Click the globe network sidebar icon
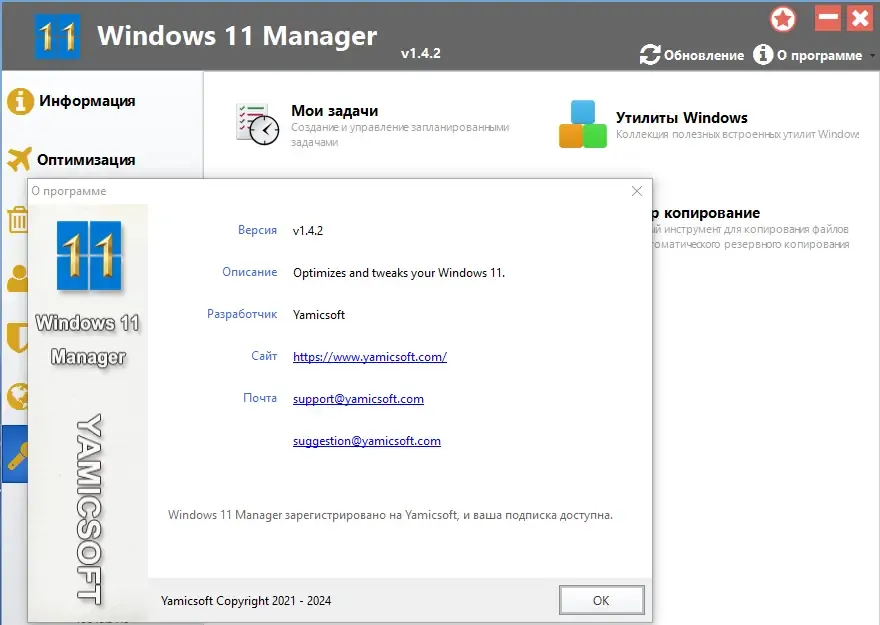 click(17, 396)
